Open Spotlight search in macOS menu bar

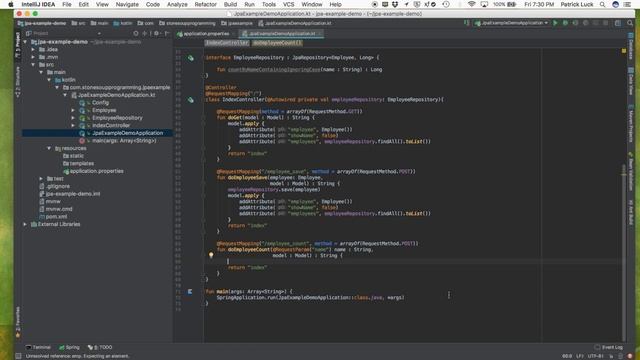(602, 4)
